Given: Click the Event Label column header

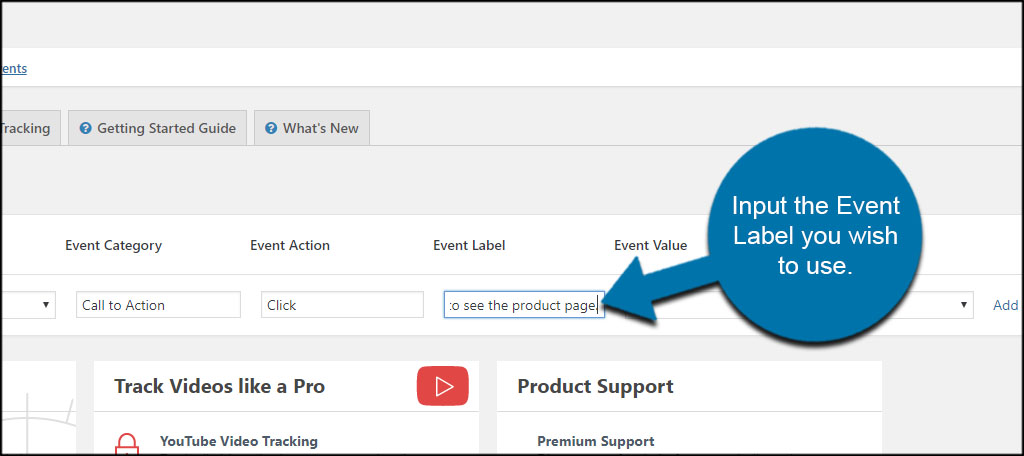Looking at the screenshot, I should (x=469, y=246).
